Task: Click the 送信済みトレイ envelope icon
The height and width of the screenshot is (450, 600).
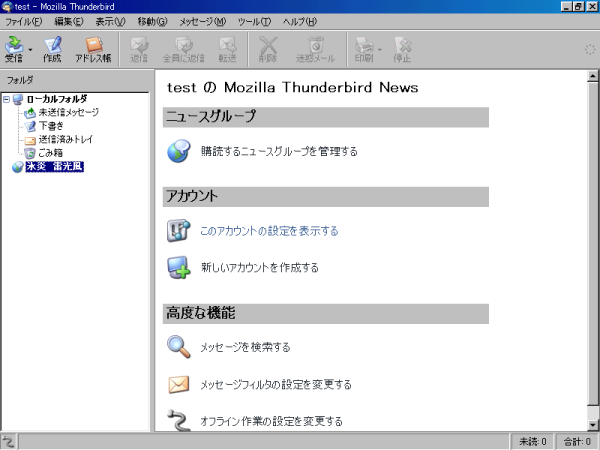Action: pos(30,140)
